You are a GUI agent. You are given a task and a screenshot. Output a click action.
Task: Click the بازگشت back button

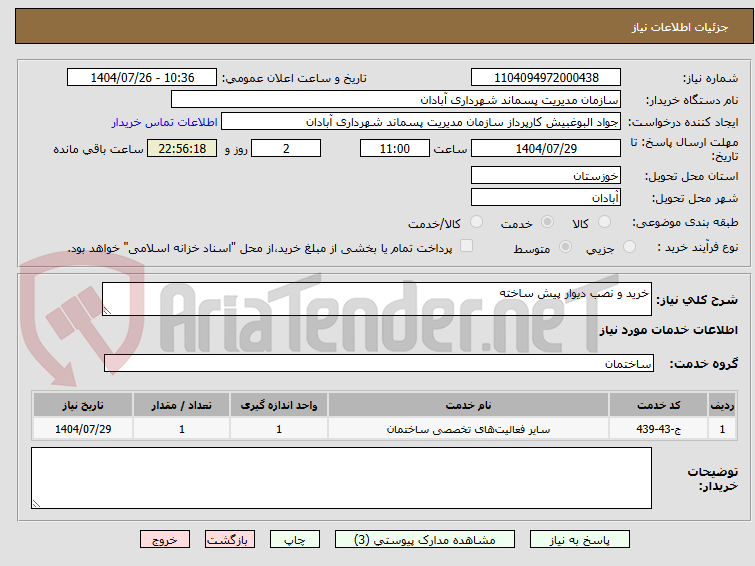(230, 540)
